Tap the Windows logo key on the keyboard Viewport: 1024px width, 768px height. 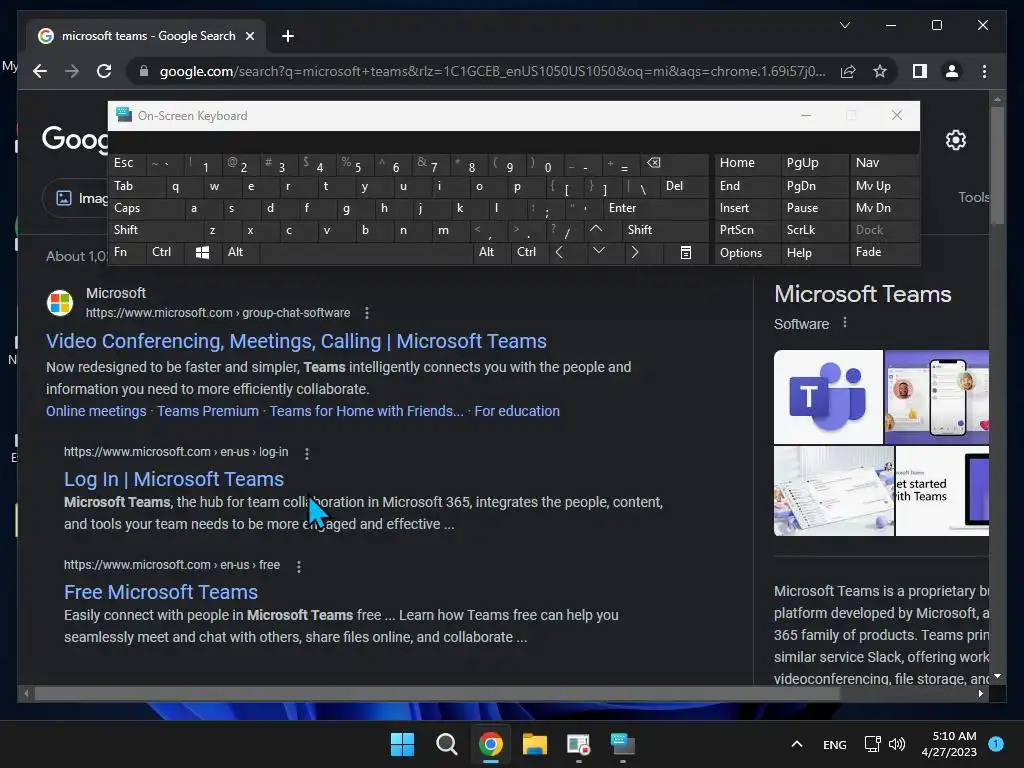pyautogui.click(x=203, y=252)
